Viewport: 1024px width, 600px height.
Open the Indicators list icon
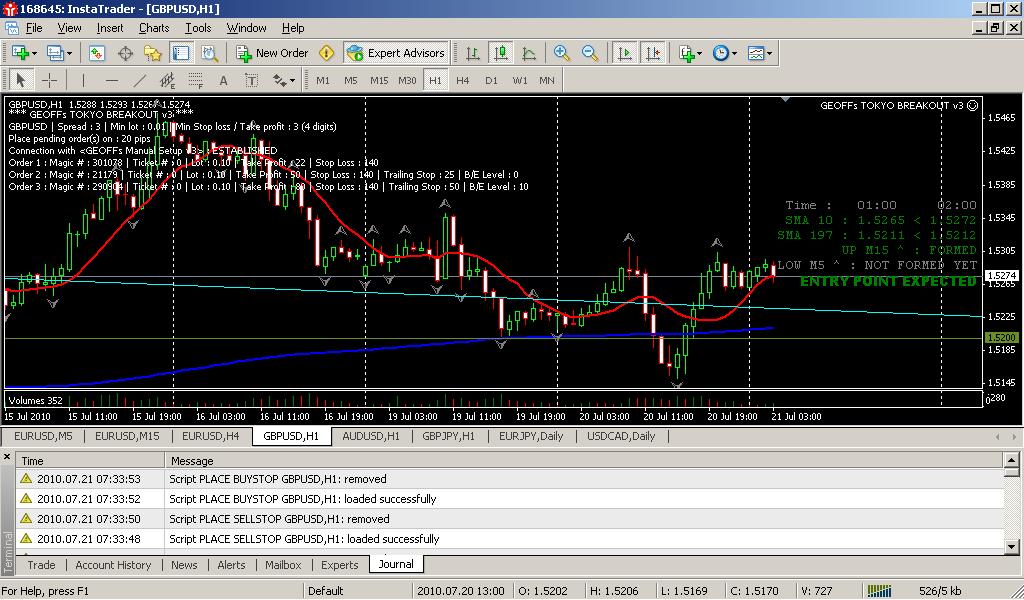(686, 53)
